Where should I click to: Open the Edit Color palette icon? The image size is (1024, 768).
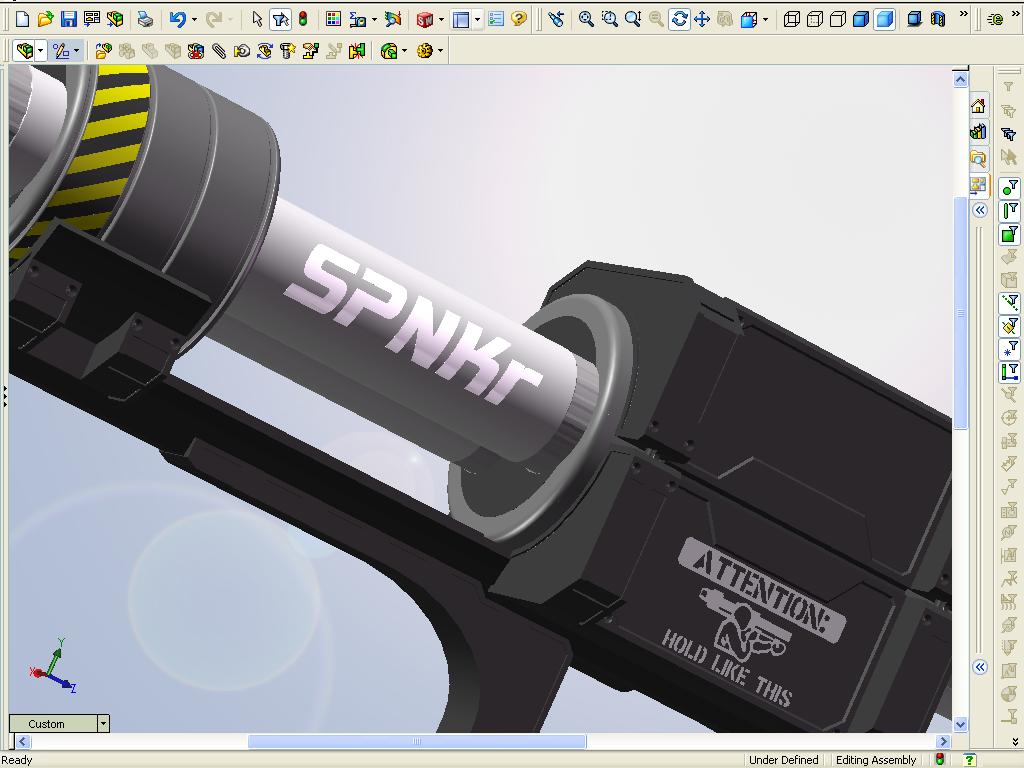pos(333,19)
